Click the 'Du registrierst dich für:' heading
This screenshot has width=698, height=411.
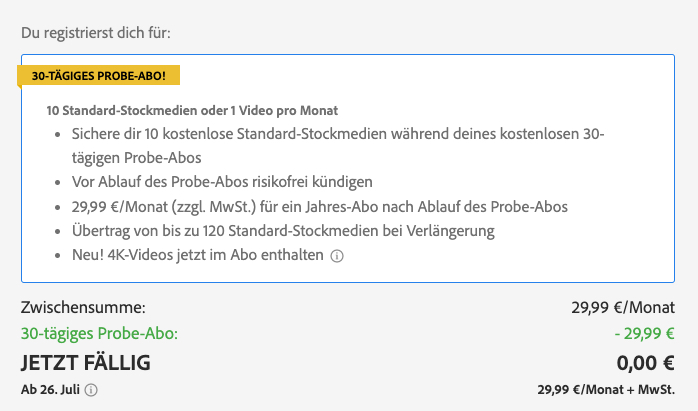(96, 33)
